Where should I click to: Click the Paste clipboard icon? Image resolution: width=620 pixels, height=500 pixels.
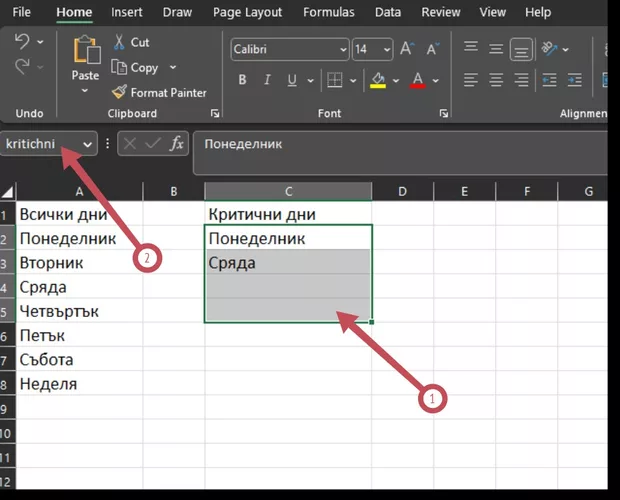click(86, 51)
